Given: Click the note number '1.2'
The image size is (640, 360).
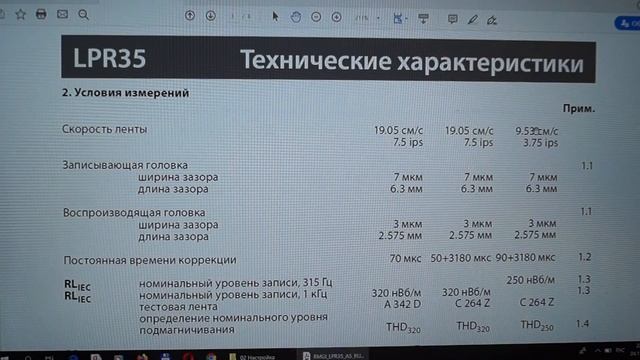Looking at the screenshot, I should click(x=584, y=257).
